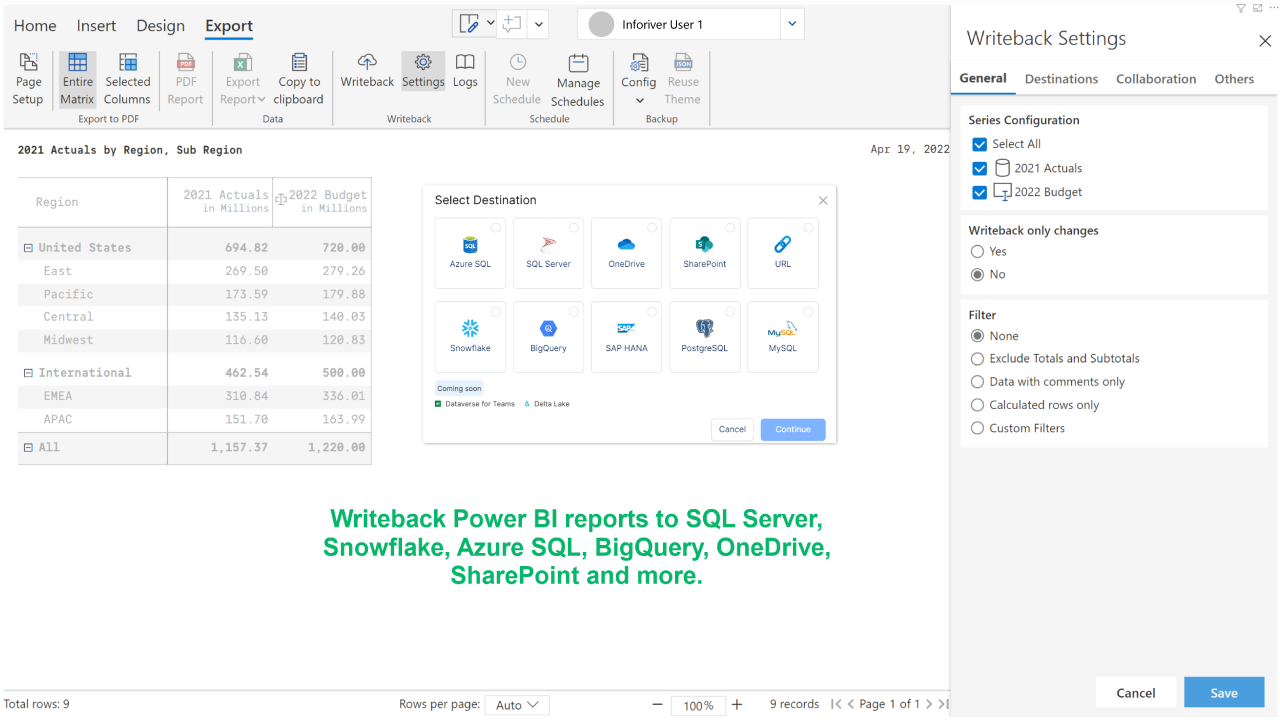The height and width of the screenshot is (720, 1280).
Task: Open the Rows per page Auto dropdown
Action: (517, 705)
